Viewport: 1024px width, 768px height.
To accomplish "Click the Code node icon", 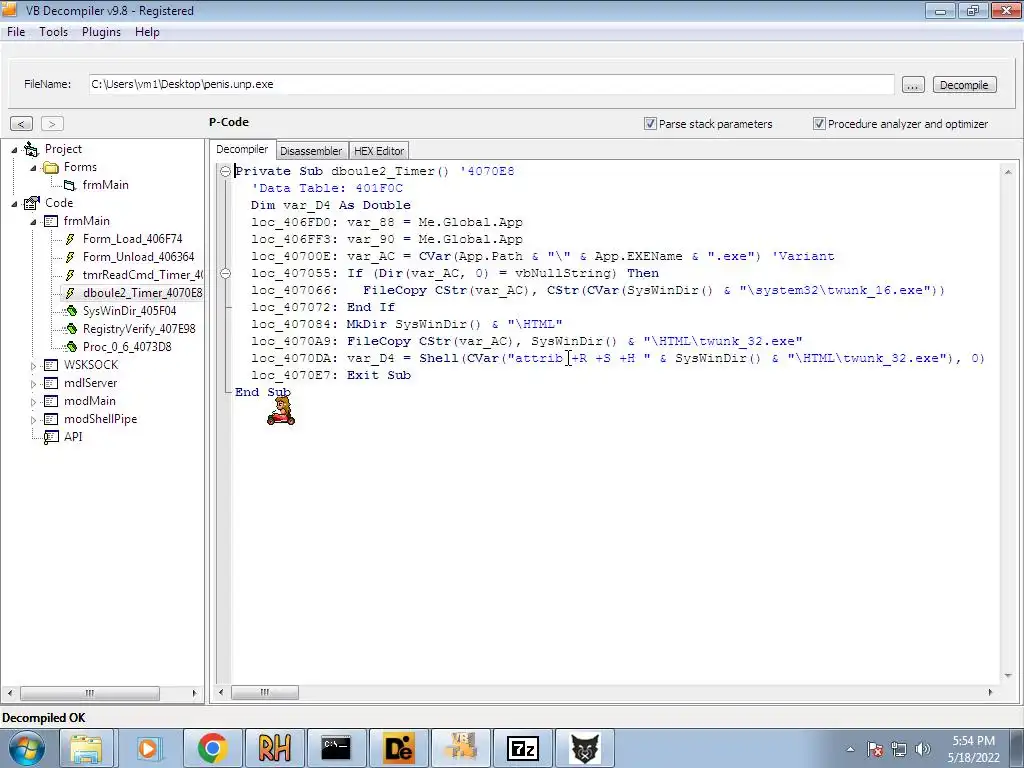I will point(31,203).
